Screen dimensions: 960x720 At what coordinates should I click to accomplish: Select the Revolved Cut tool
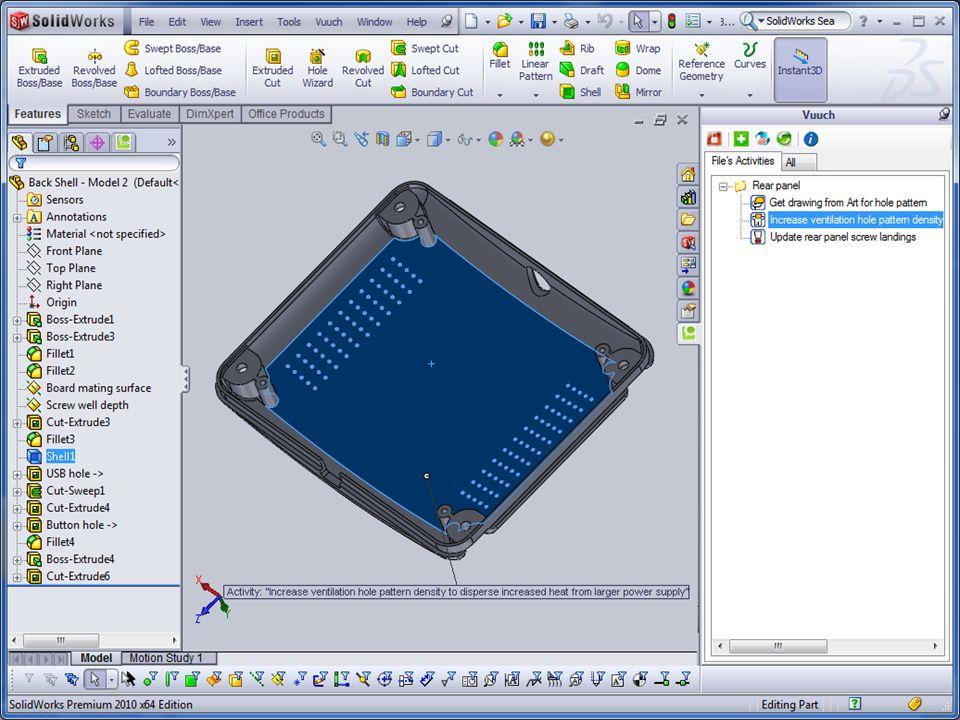tap(362, 68)
